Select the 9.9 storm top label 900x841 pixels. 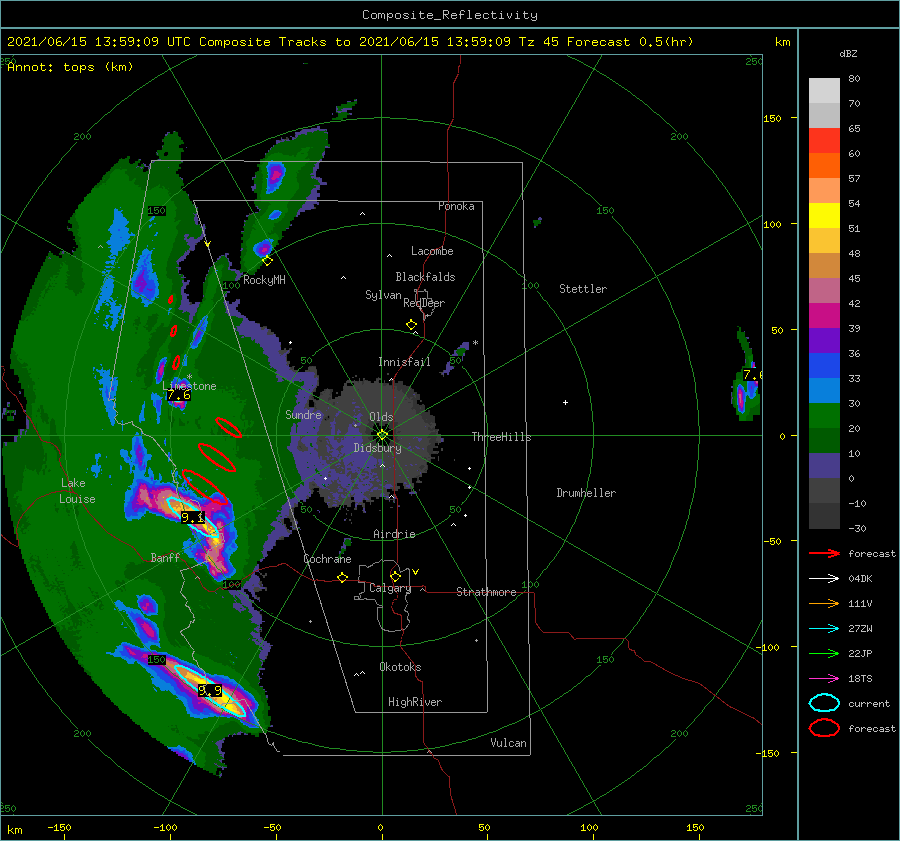point(210,690)
